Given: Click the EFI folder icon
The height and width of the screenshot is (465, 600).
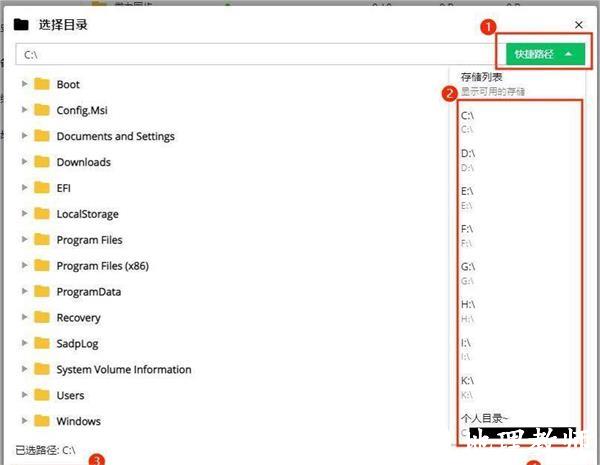Looking at the screenshot, I should click(x=42, y=188).
